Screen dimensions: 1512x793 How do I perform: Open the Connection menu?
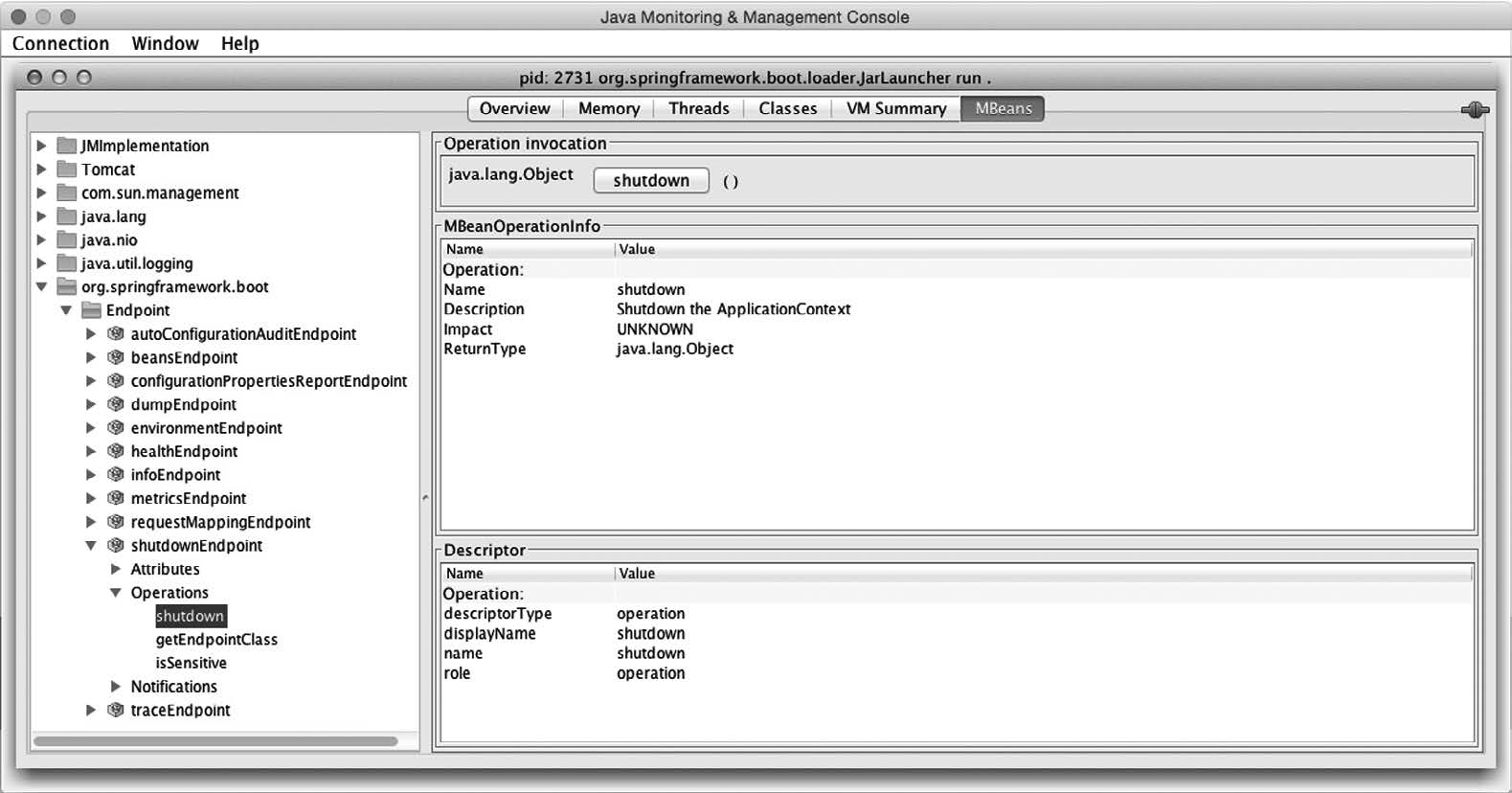(x=60, y=44)
